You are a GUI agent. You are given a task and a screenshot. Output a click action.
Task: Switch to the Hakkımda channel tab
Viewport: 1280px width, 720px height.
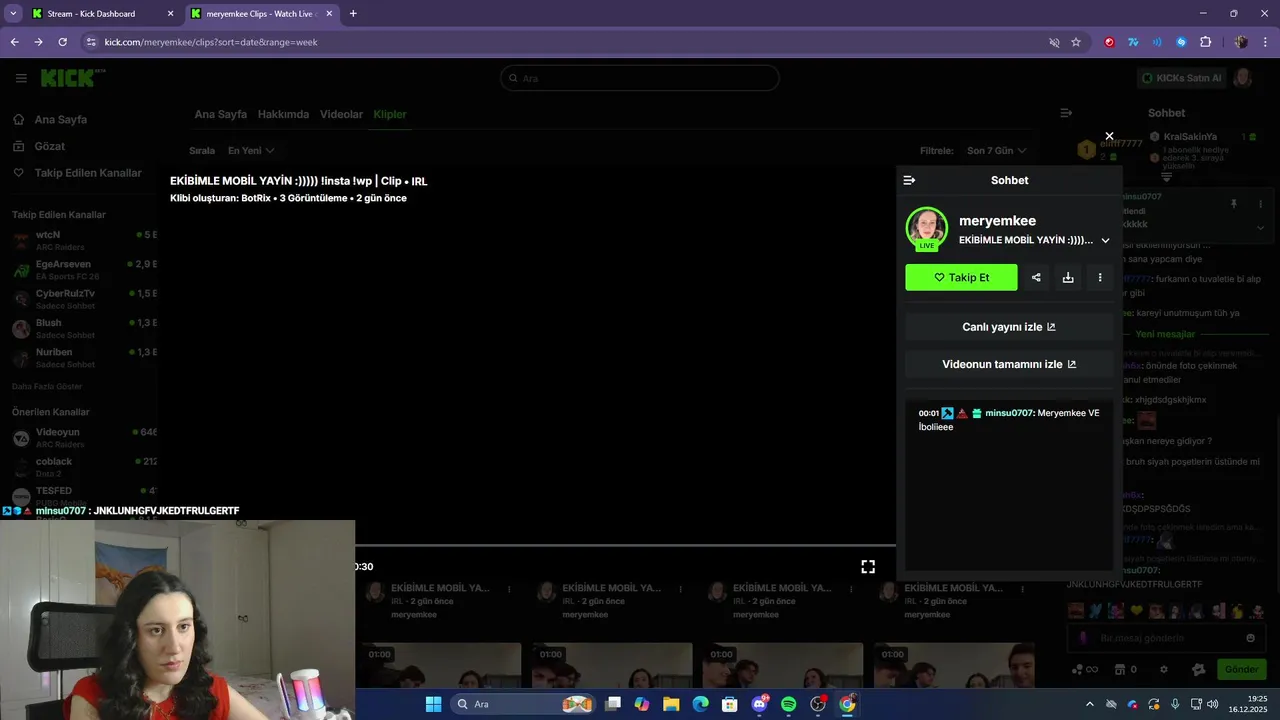(283, 114)
